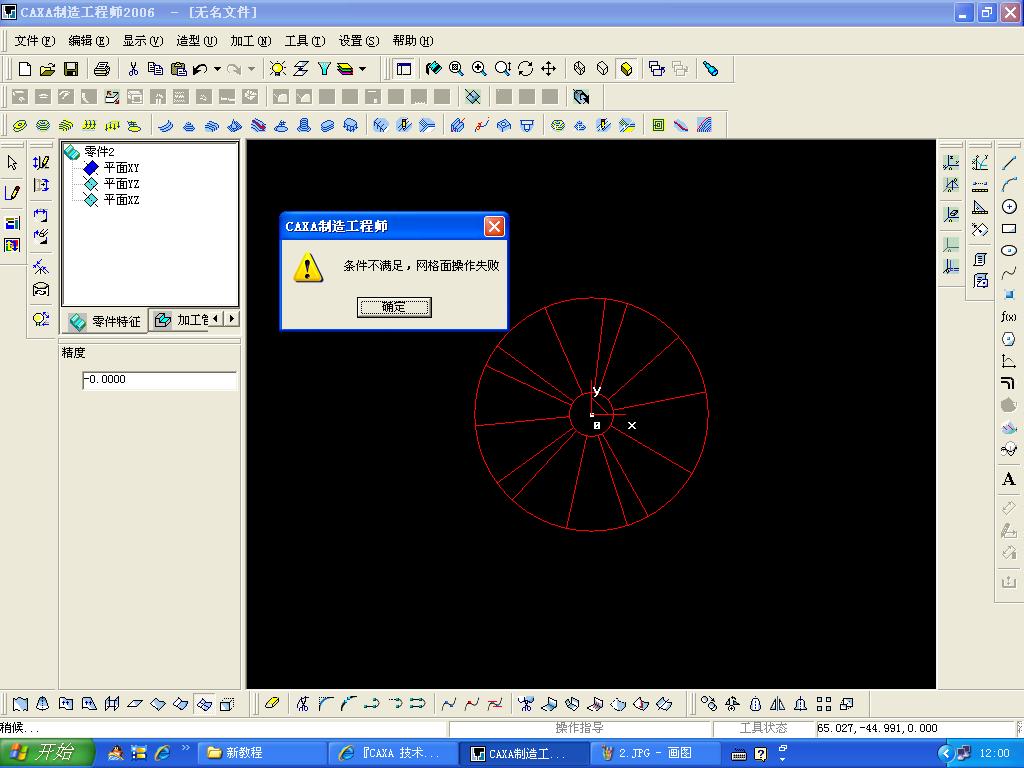Select the Ellipse drawing tool

(x=1009, y=251)
